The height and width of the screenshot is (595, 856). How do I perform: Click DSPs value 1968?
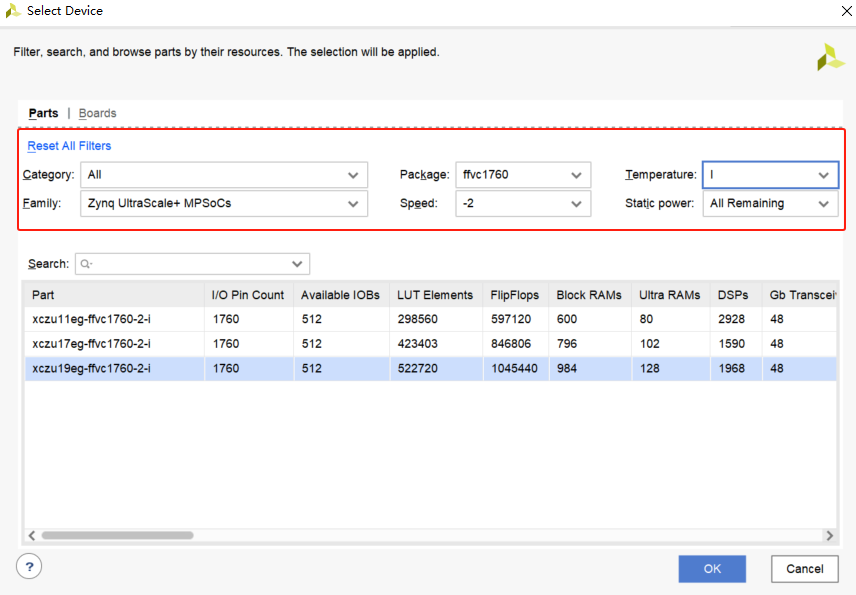pos(732,368)
